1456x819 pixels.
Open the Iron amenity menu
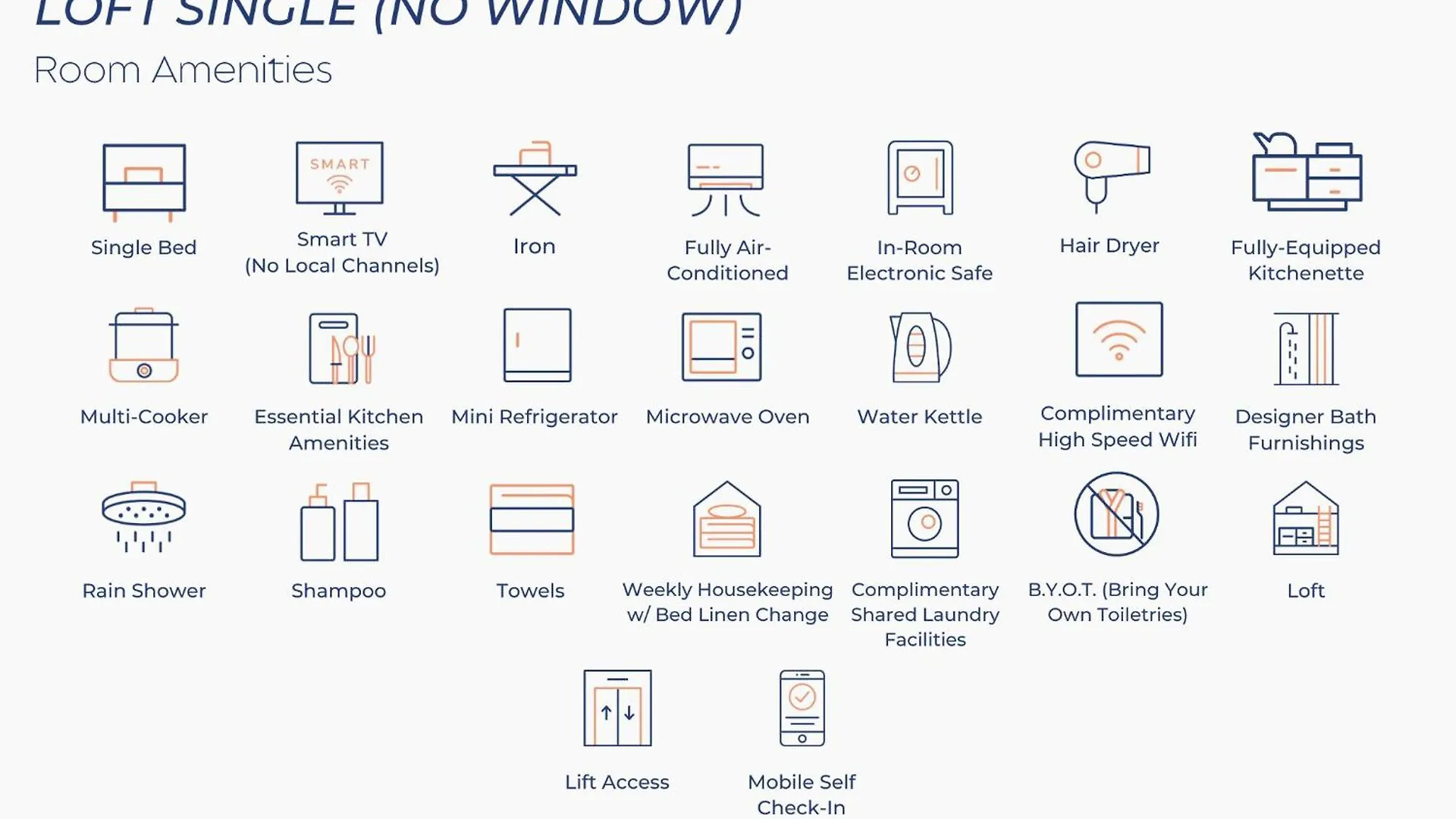pyautogui.click(x=534, y=192)
